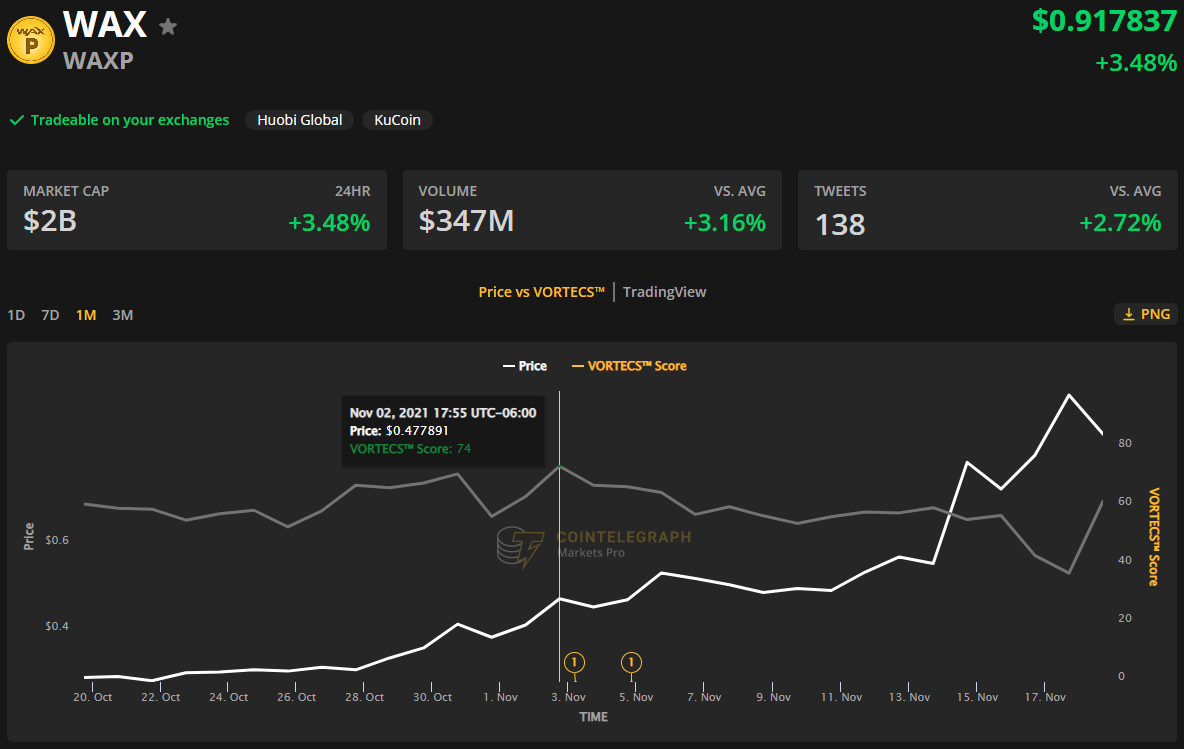Select the 1M time range
1184x749 pixels.
(x=86, y=315)
